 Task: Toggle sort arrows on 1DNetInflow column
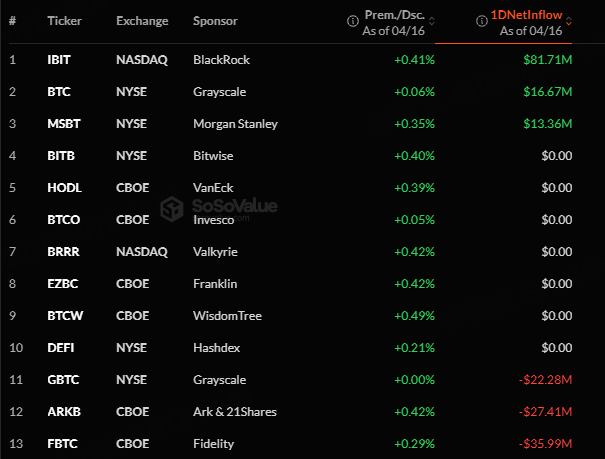pyautogui.click(x=568, y=21)
